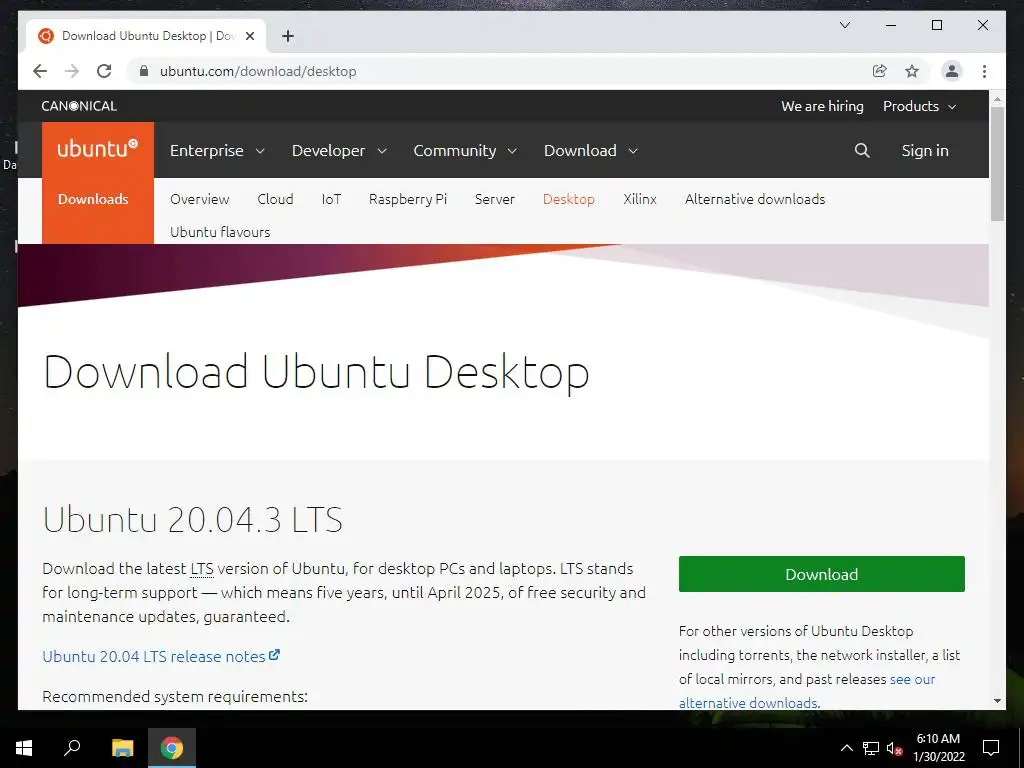Open the Chrome profile avatar menu
Viewport: 1024px width, 768px height.
click(x=952, y=71)
